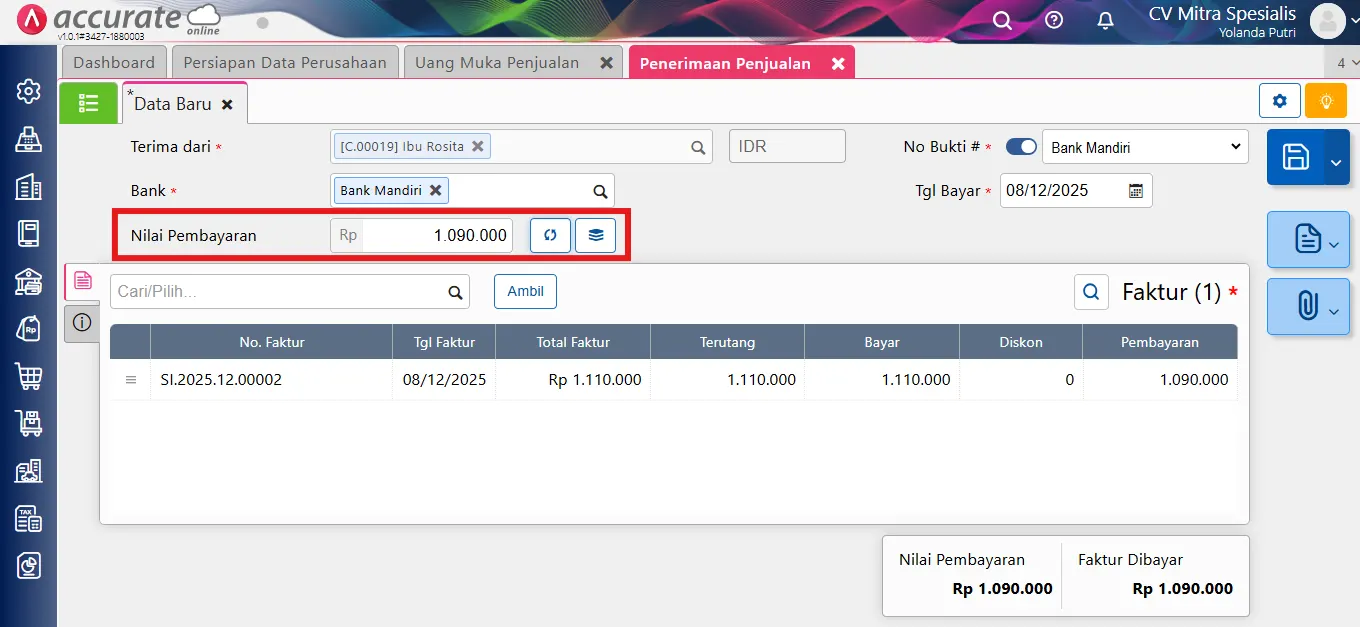This screenshot has height=627, width=1360.
Task: Open the notifications bell icon
Action: click(1105, 21)
